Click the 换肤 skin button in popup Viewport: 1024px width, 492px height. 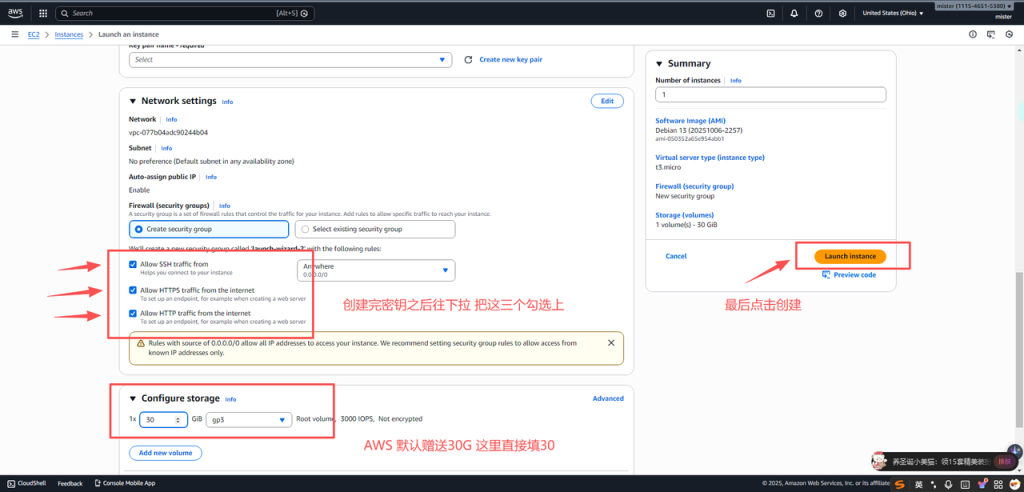(x=1004, y=462)
